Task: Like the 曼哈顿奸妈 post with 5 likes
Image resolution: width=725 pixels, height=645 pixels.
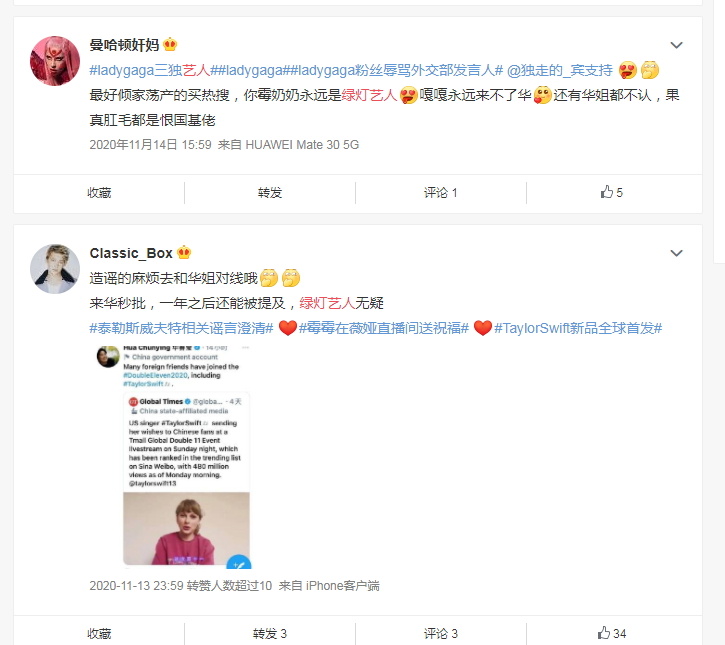Action: [x=611, y=192]
